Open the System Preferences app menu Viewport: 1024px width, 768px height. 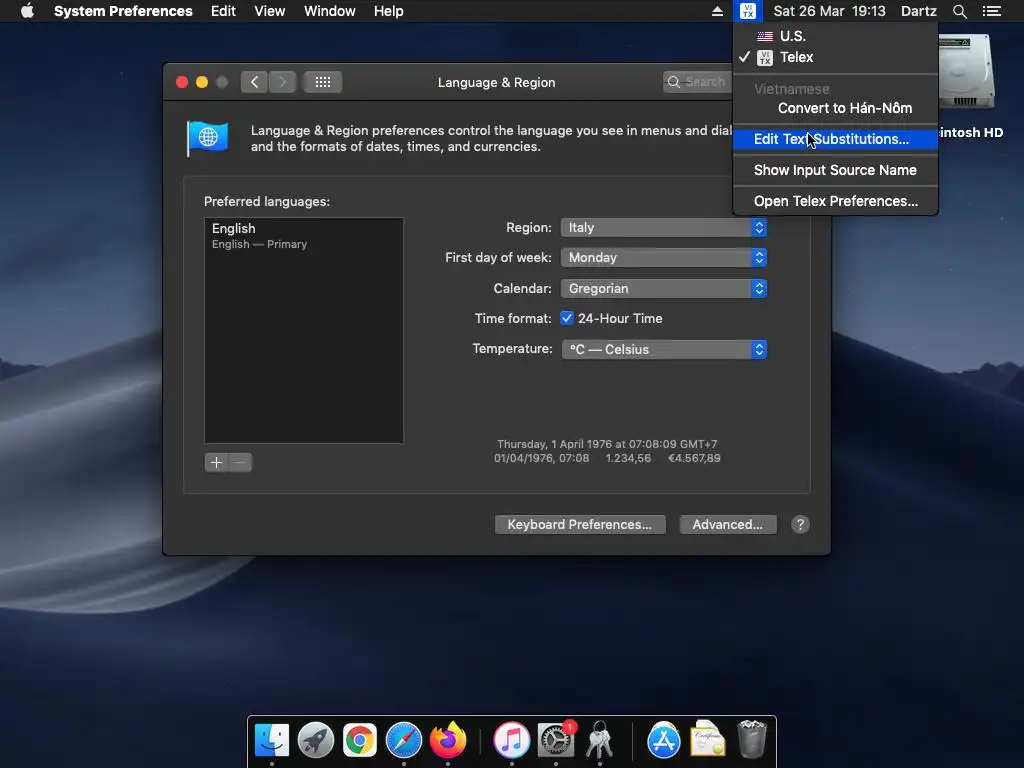[x=123, y=11]
